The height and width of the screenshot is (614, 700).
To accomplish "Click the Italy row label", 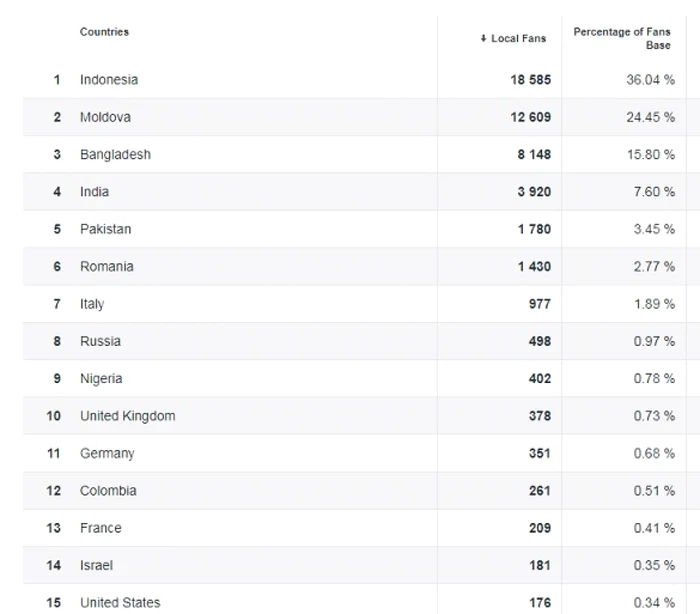I will pos(92,304).
